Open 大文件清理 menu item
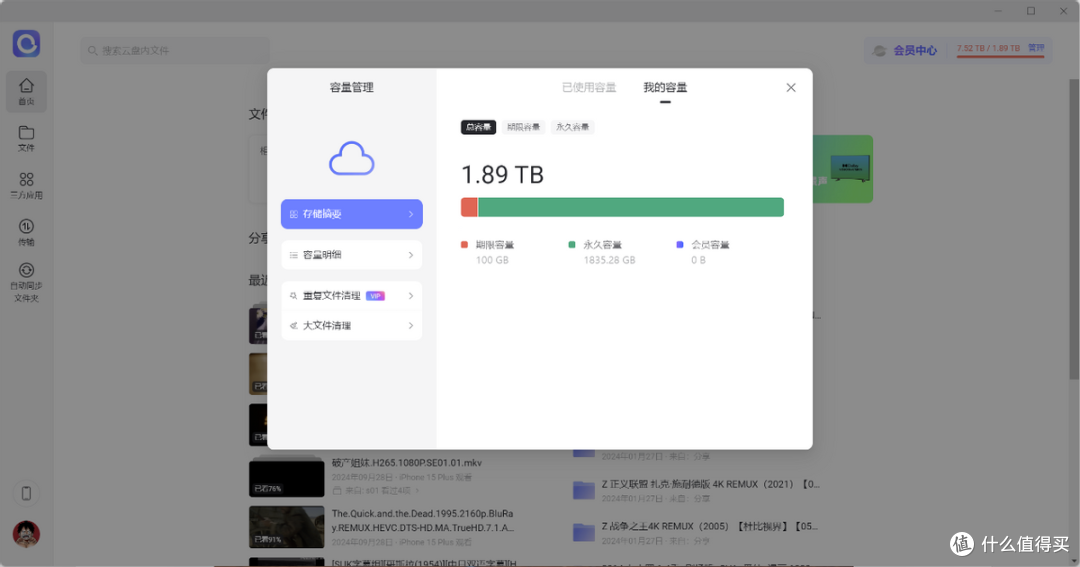The image size is (1080, 567). tap(351, 325)
